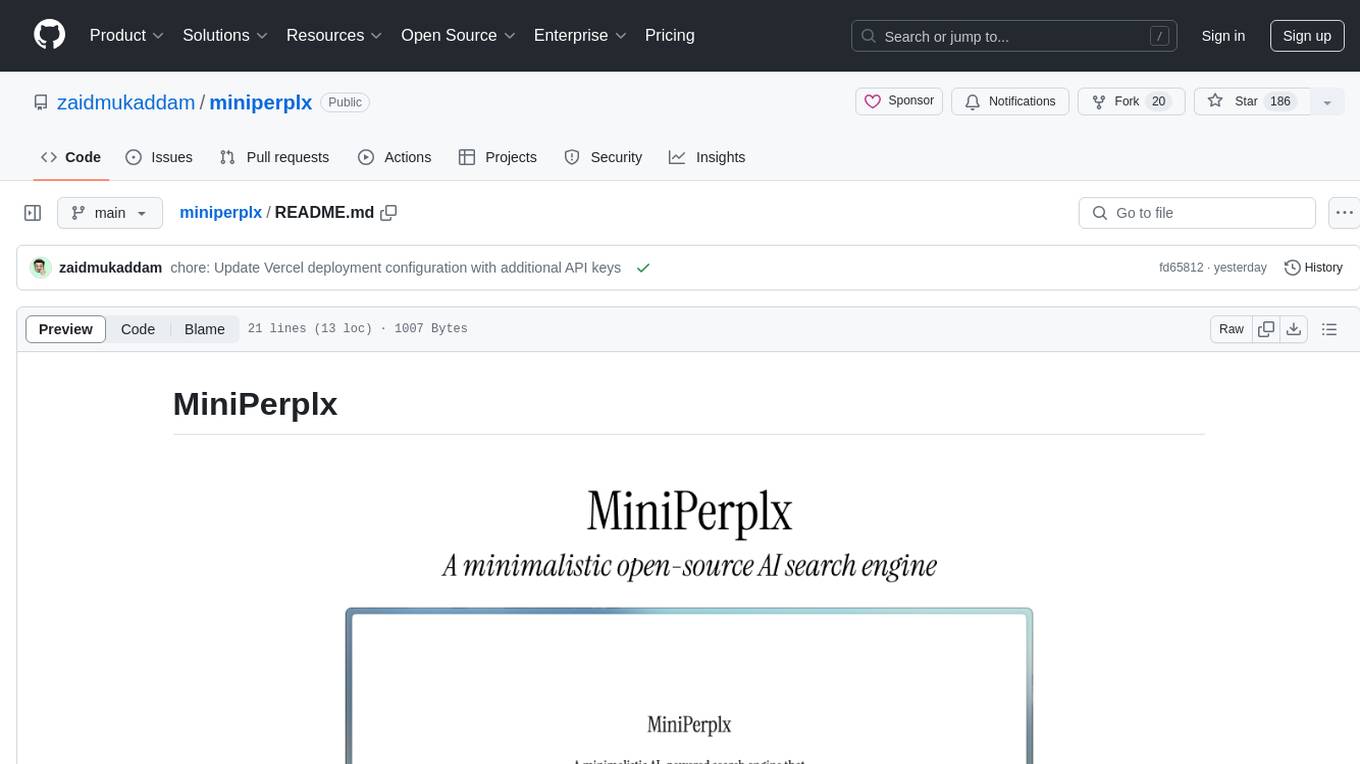Sign in to GitHub
Viewport: 1360px width, 764px height.
tap(1223, 36)
